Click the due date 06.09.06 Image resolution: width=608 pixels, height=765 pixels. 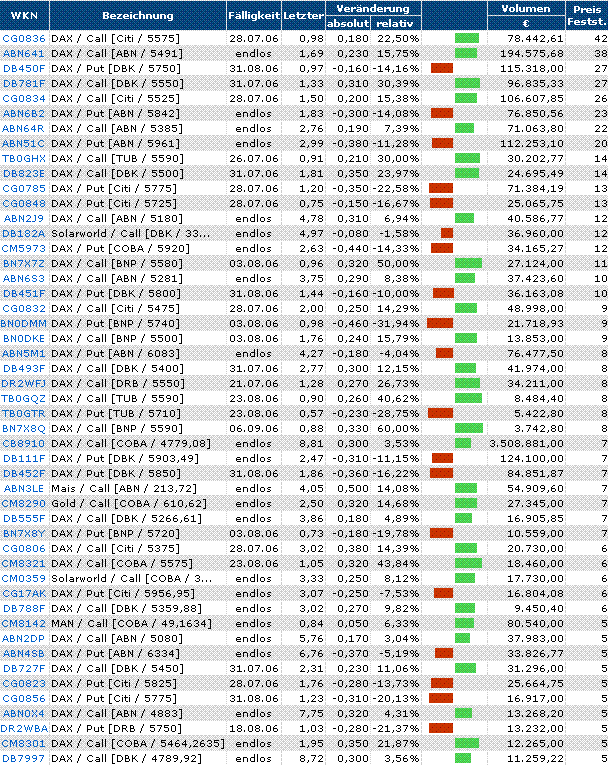(x=254, y=428)
